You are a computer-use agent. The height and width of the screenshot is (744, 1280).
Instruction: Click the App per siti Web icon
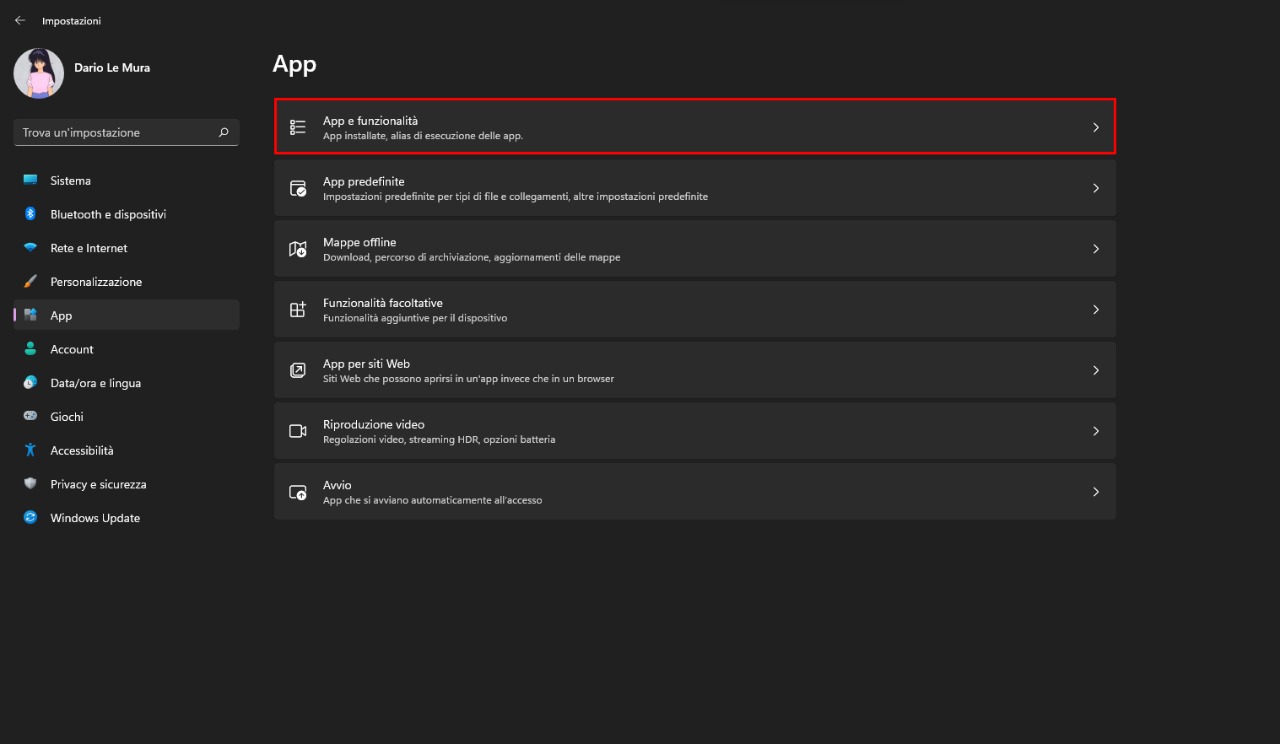[x=298, y=370]
